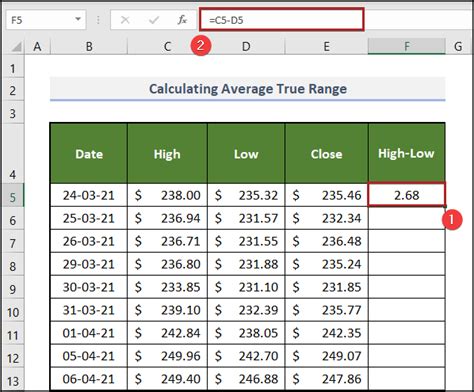
Task: Select the Low value 246.88
Action: pyautogui.click(x=246, y=379)
